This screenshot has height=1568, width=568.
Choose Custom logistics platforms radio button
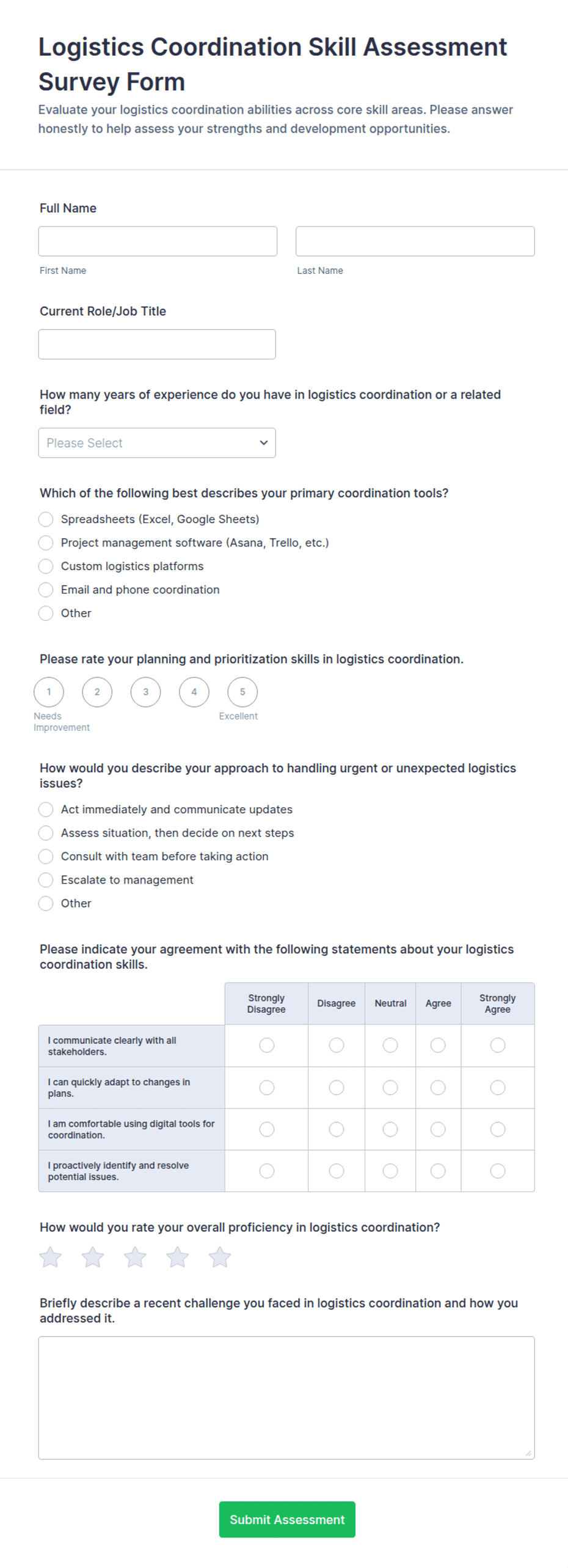tap(46, 565)
